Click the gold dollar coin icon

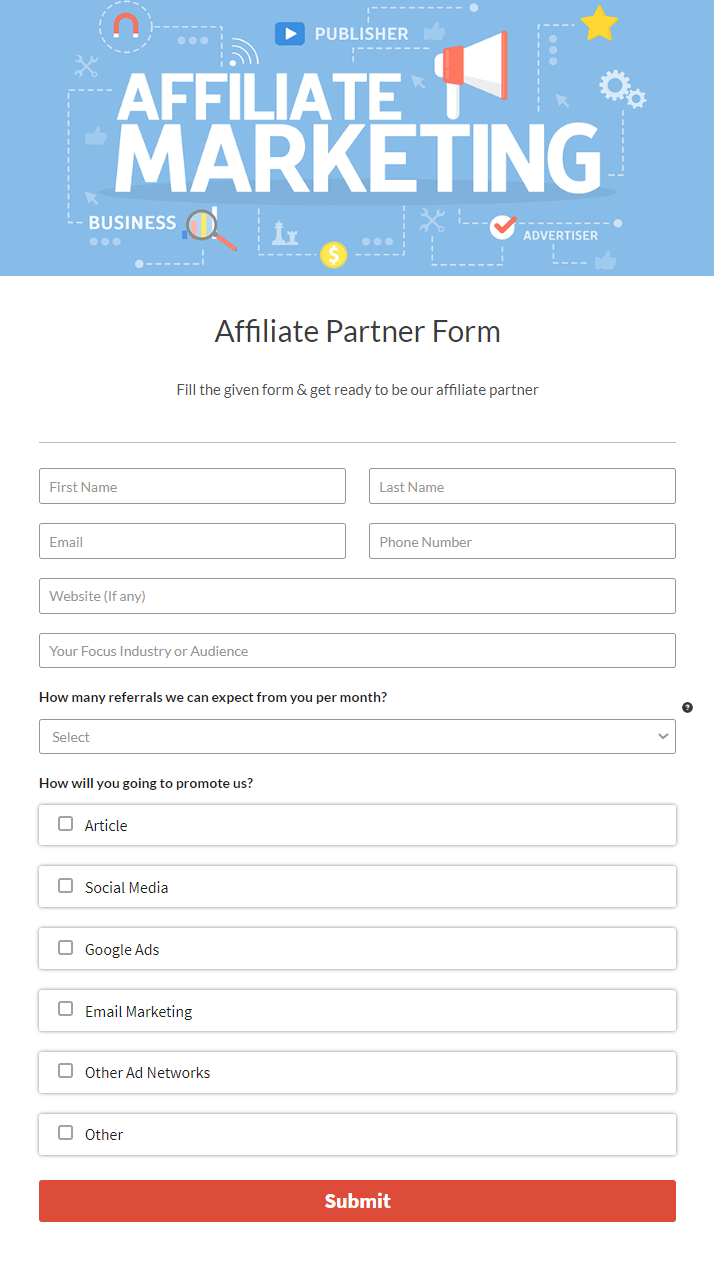[x=333, y=255]
